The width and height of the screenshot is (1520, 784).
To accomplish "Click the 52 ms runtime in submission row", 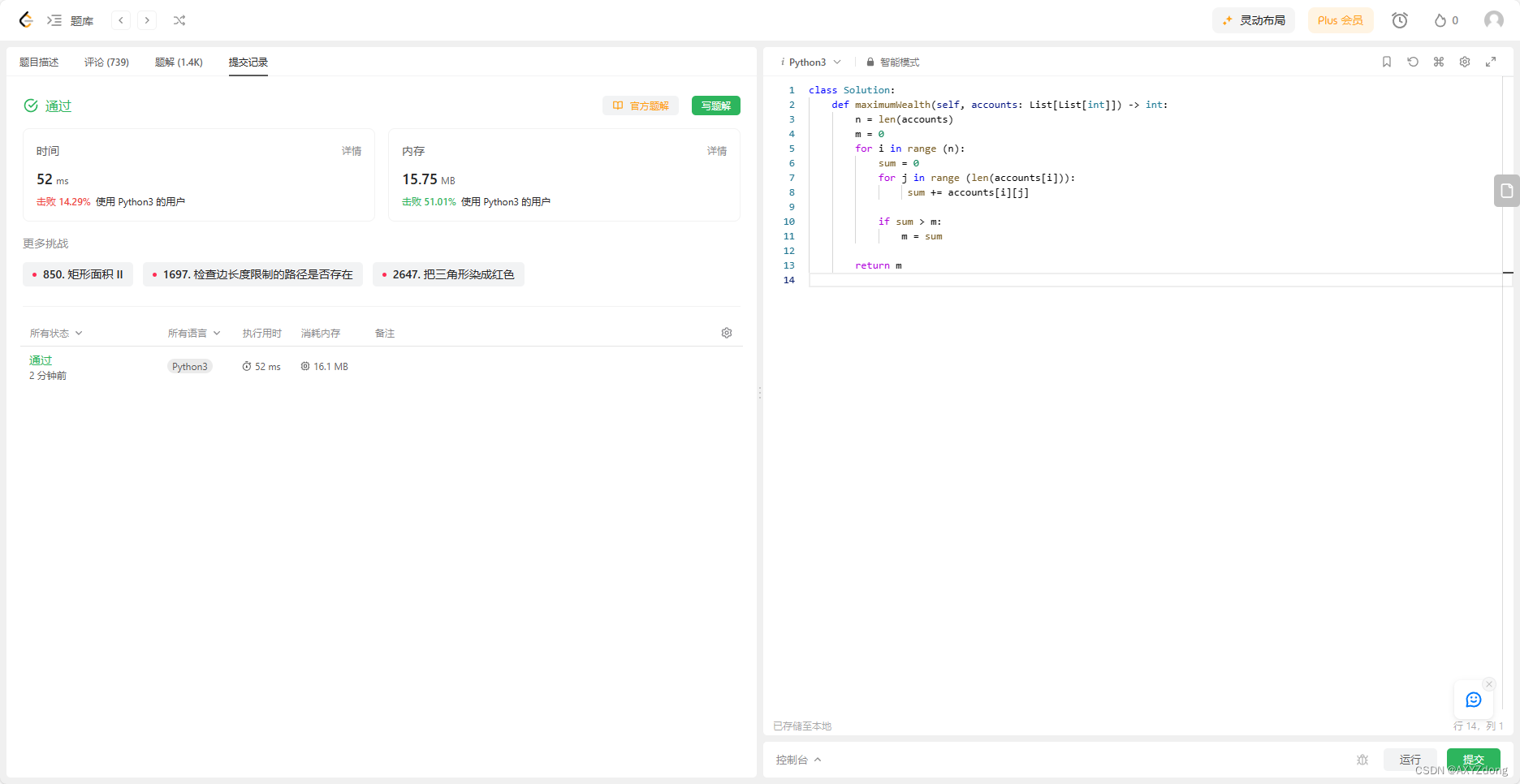I will coord(261,367).
